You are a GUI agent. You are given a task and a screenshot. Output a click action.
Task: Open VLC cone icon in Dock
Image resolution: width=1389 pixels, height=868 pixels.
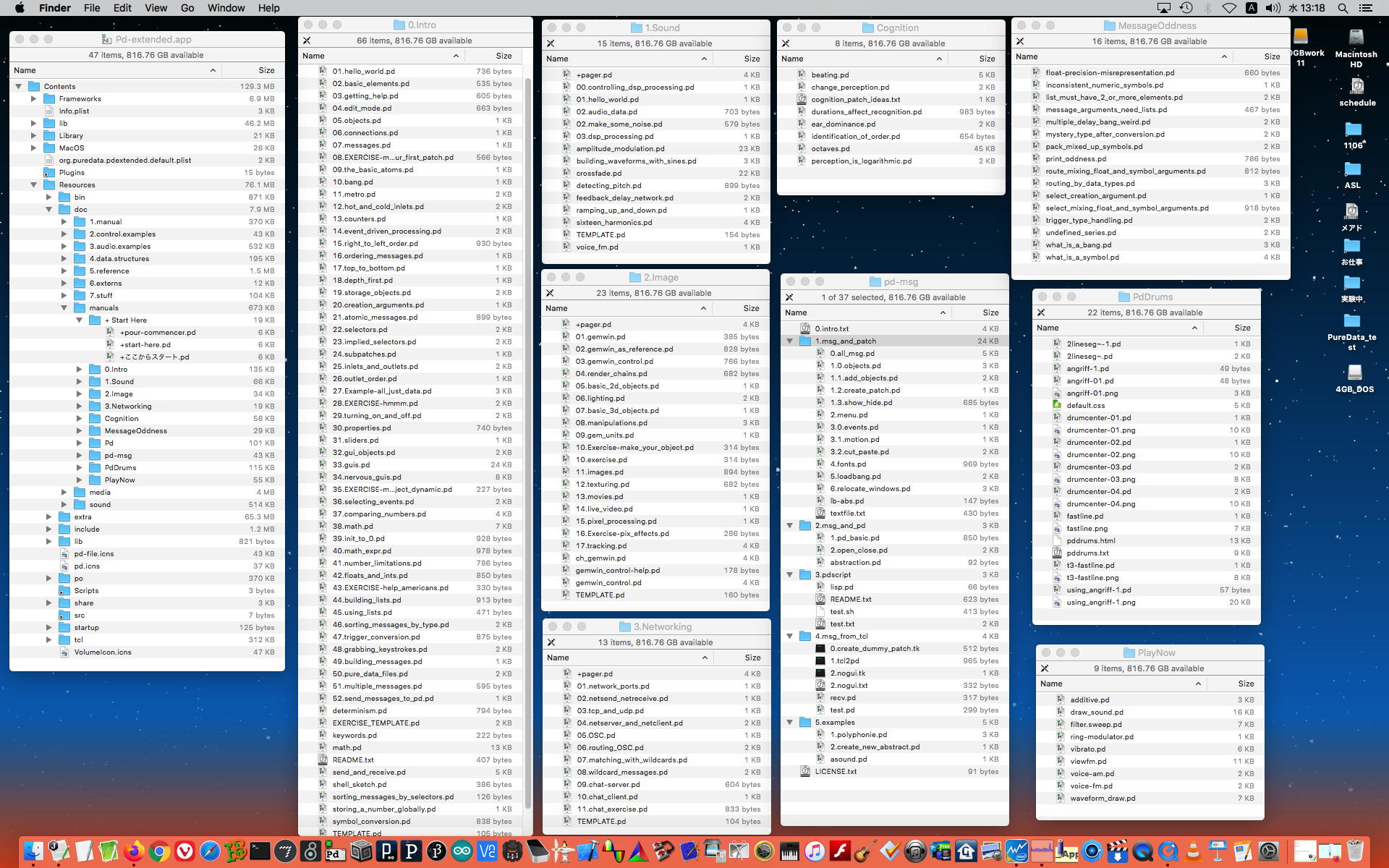1193,851
